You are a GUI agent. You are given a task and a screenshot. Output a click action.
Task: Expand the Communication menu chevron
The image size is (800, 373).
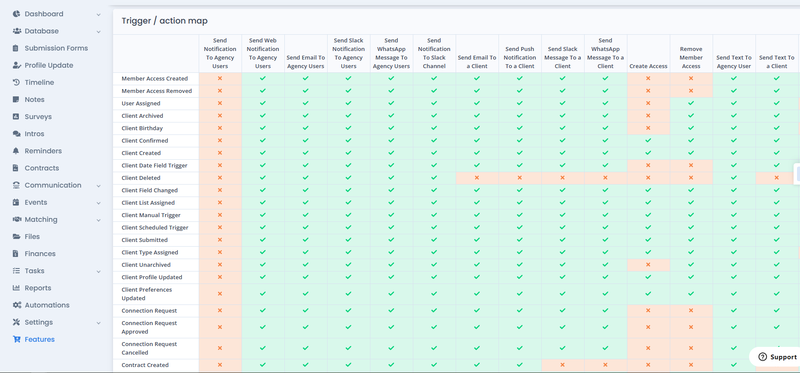tap(98, 186)
